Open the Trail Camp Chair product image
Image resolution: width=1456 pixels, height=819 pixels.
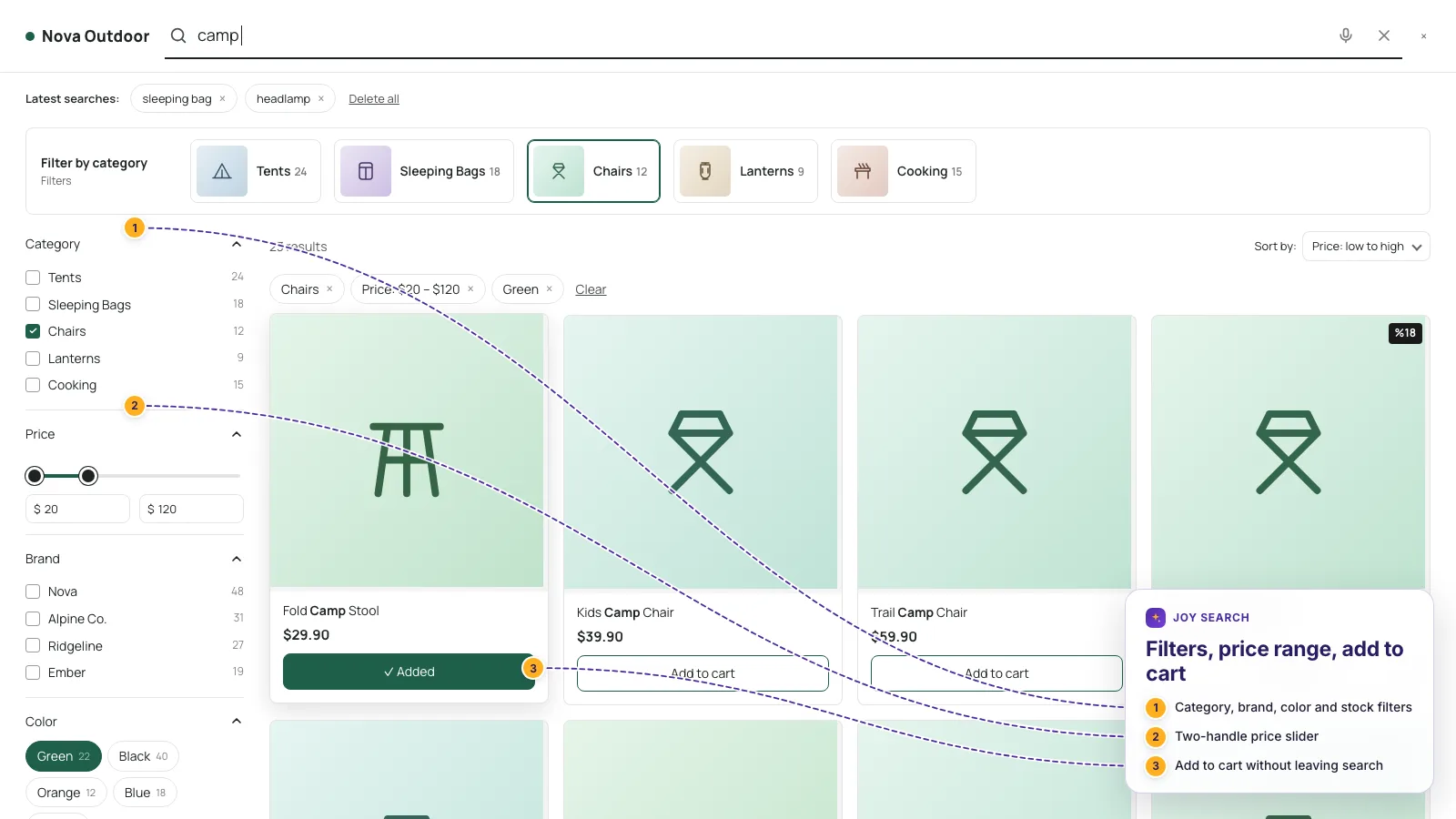tap(995, 452)
